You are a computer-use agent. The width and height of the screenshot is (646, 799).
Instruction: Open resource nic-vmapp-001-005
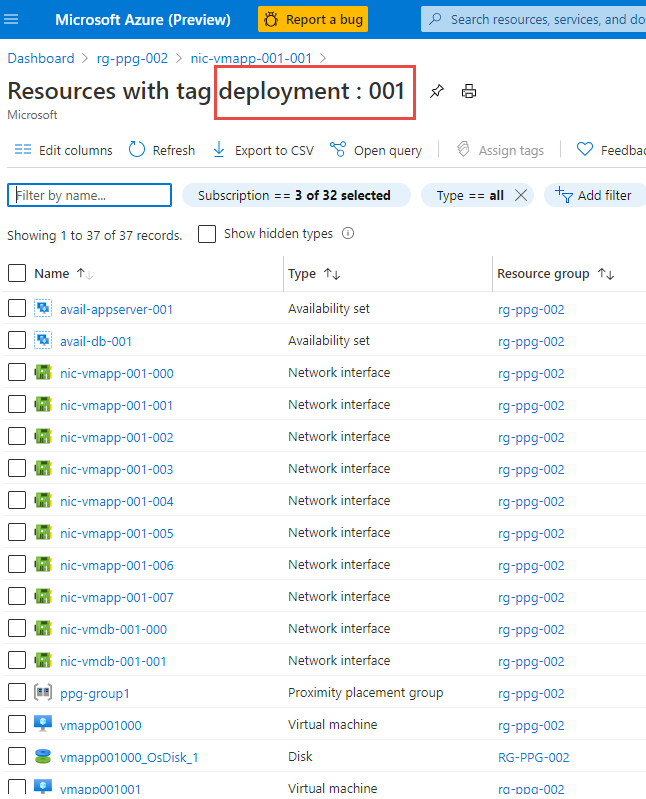[x=117, y=533]
